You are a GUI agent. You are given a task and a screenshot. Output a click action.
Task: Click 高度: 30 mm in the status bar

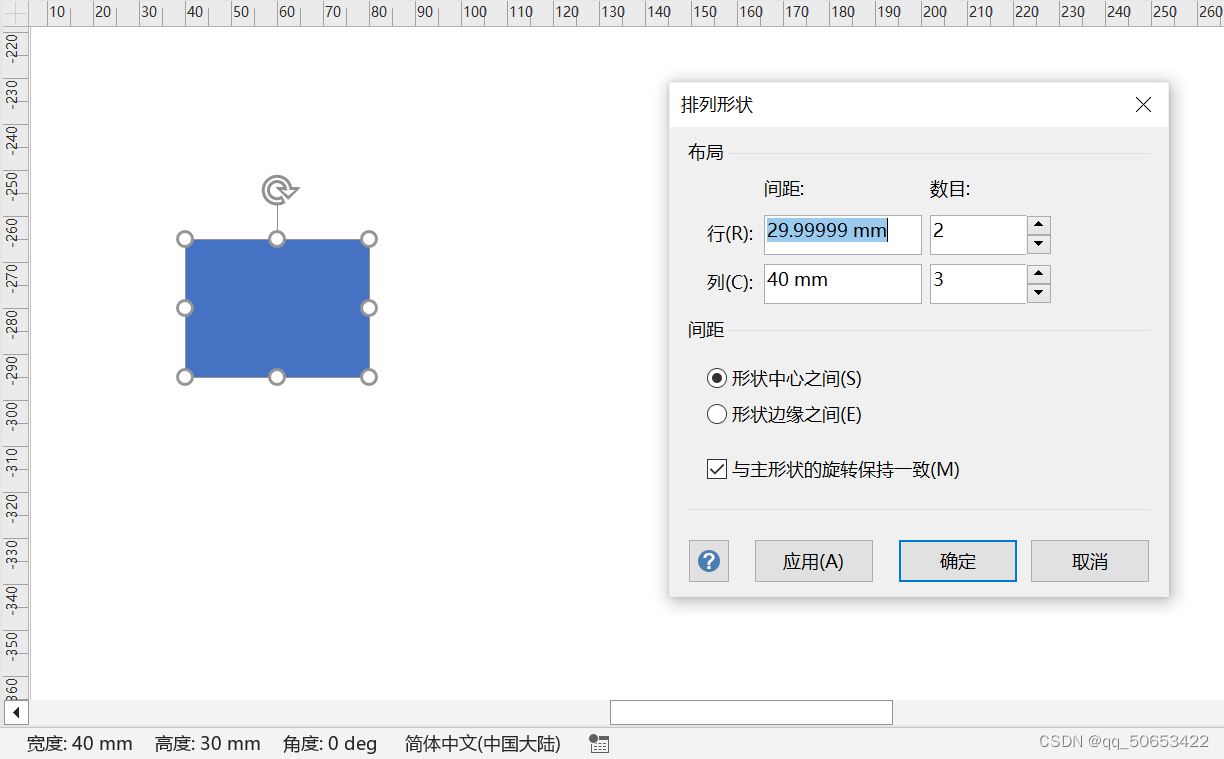(x=208, y=744)
